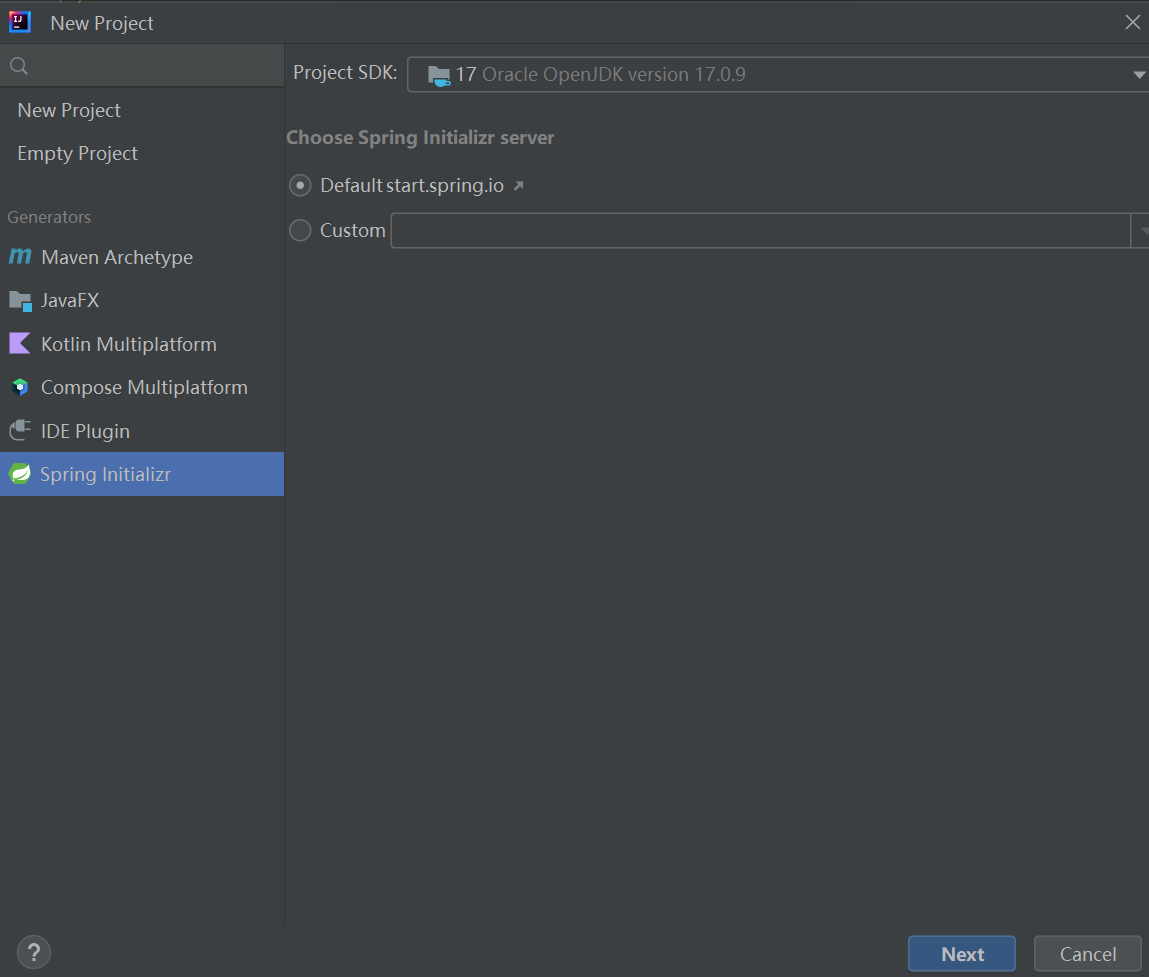Click the Choose Spring Initializr server heading
This screenshot has height=977, width=1149.
[x=420, y=138]
